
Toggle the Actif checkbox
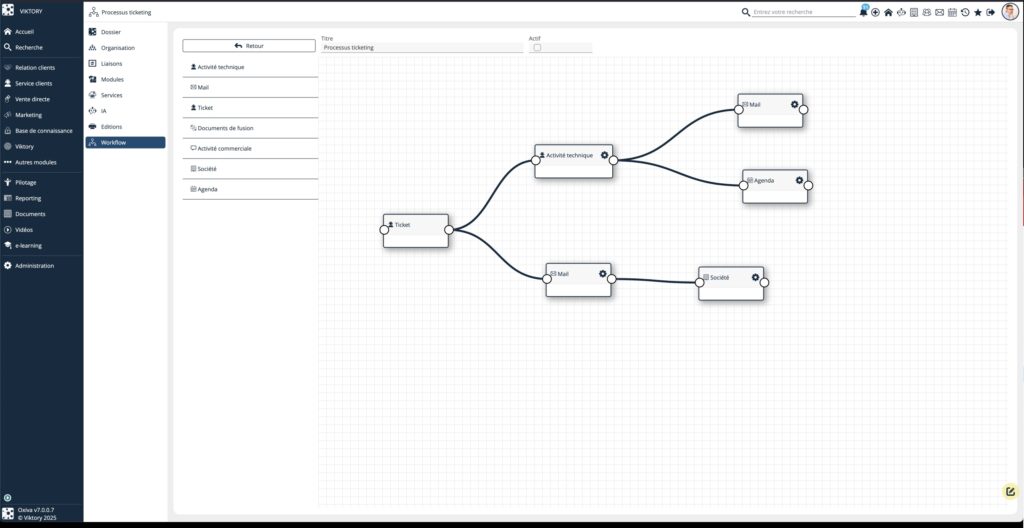(x=537, y=47)
